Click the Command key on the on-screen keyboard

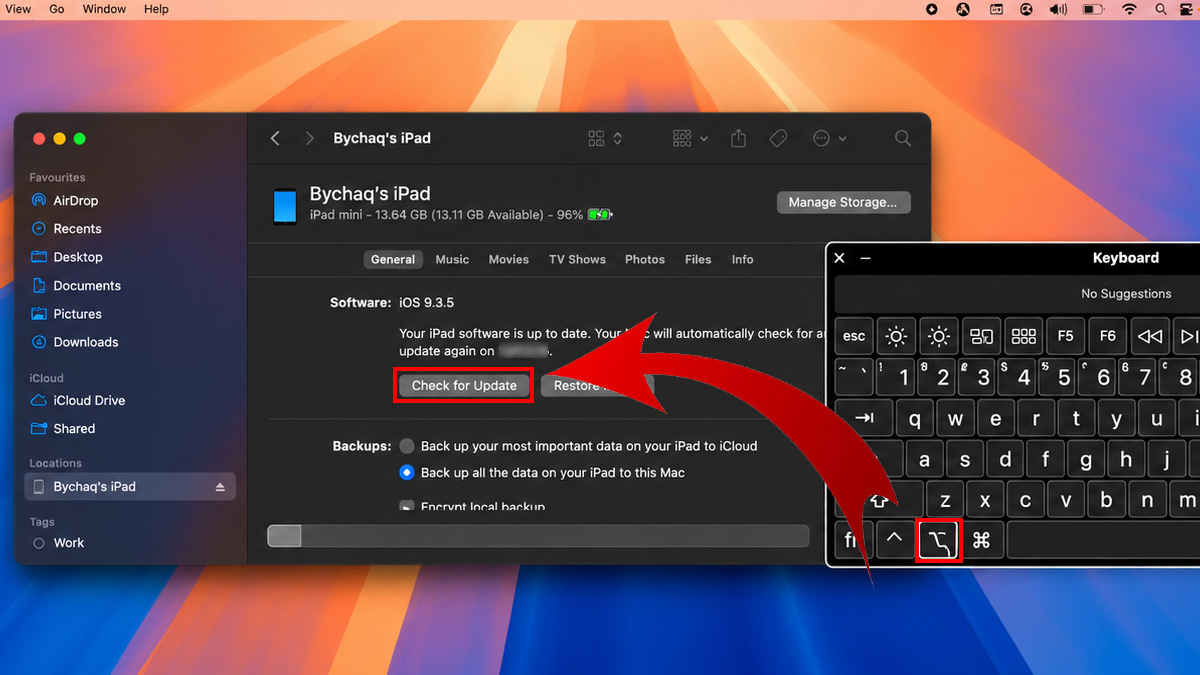pos(981,541)
